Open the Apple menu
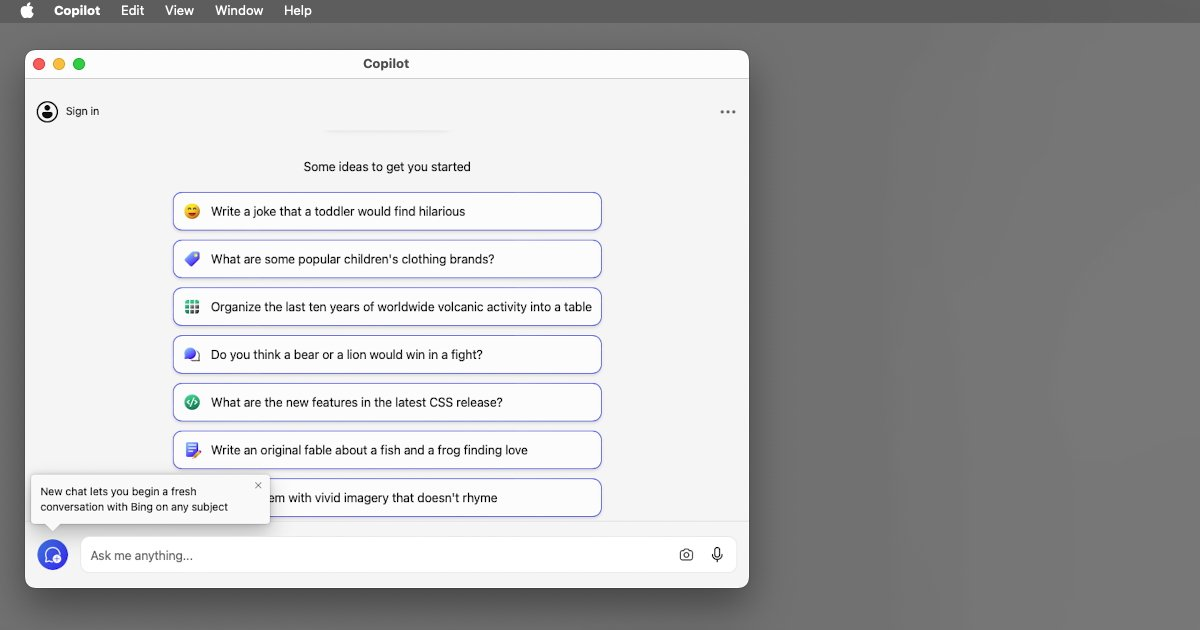The width and height of the screenshot is (1200, 630). 27,10
